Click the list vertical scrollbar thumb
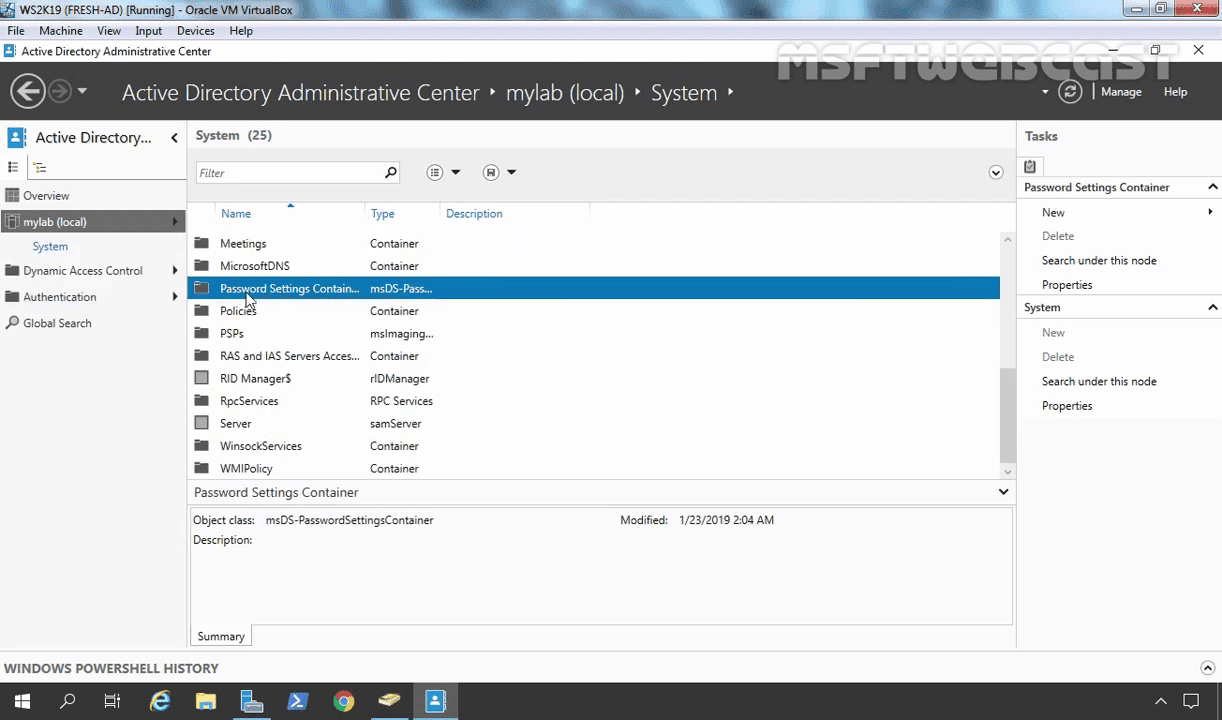1222x720 pixels. click(1008, 416)
